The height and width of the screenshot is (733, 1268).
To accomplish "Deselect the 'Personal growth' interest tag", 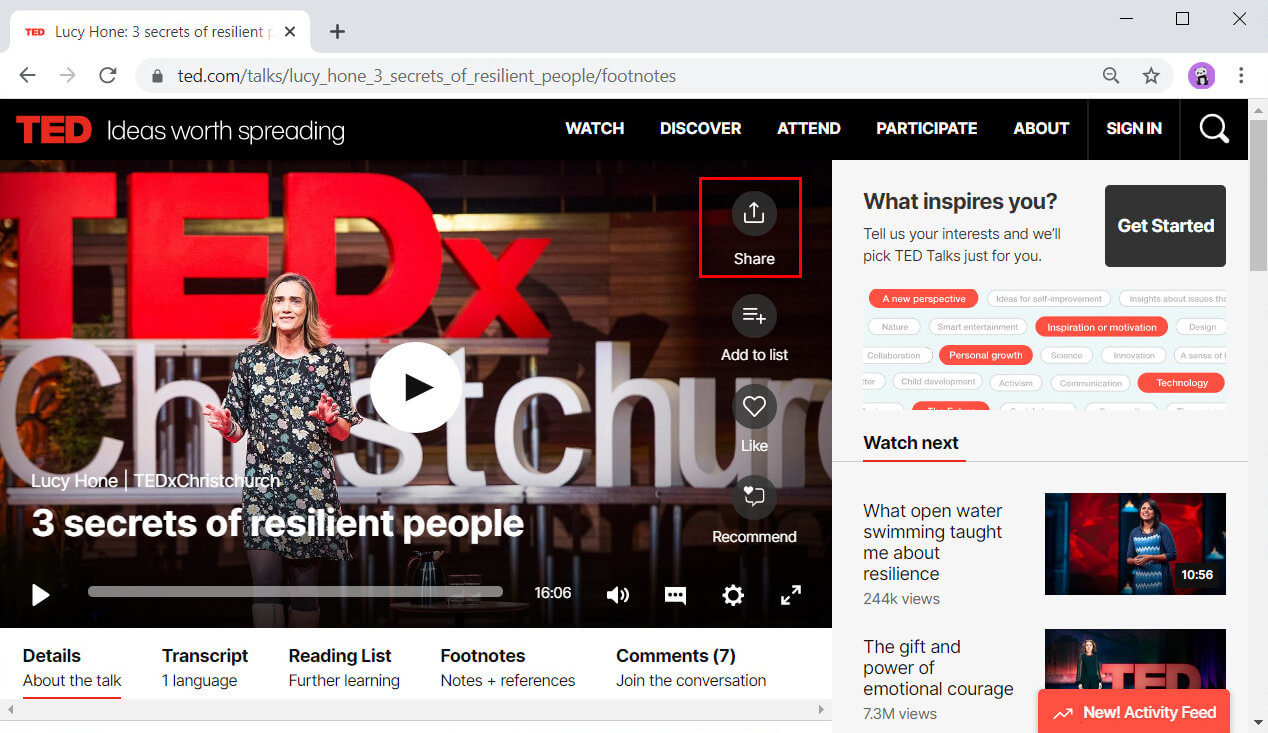I will click(x=985, y=355).
